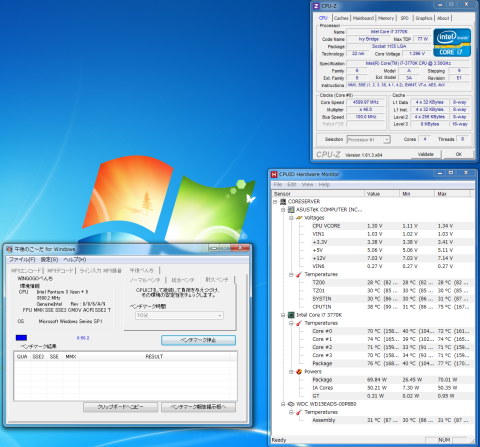Image resolution: width=480 pixels, height=447 pixels.
Task: Select the CPUTIN temperature row
Action: 393,307
